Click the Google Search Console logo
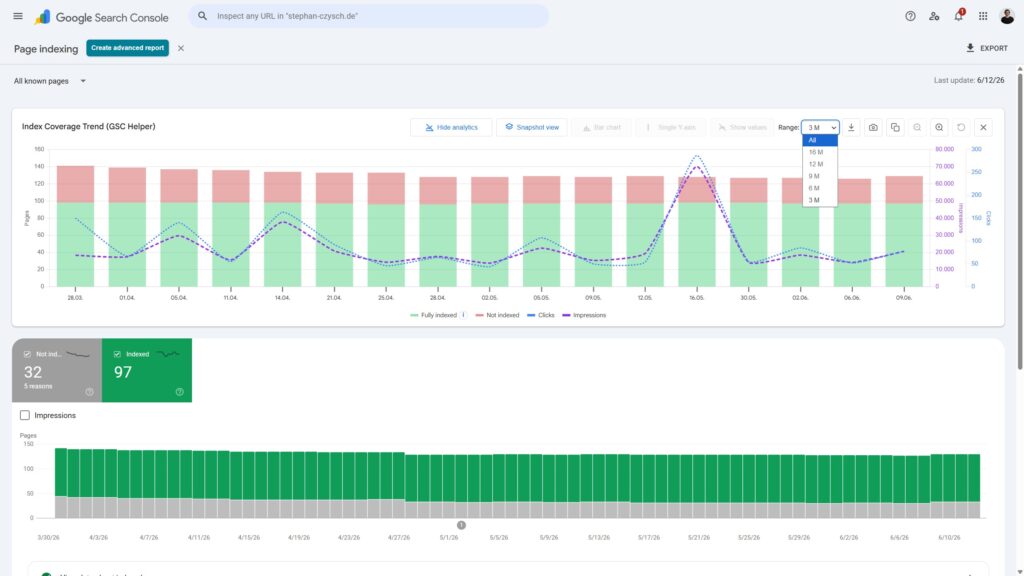Image resolution: width=1024 pixels, height=576 pixels. click(101, 17)
